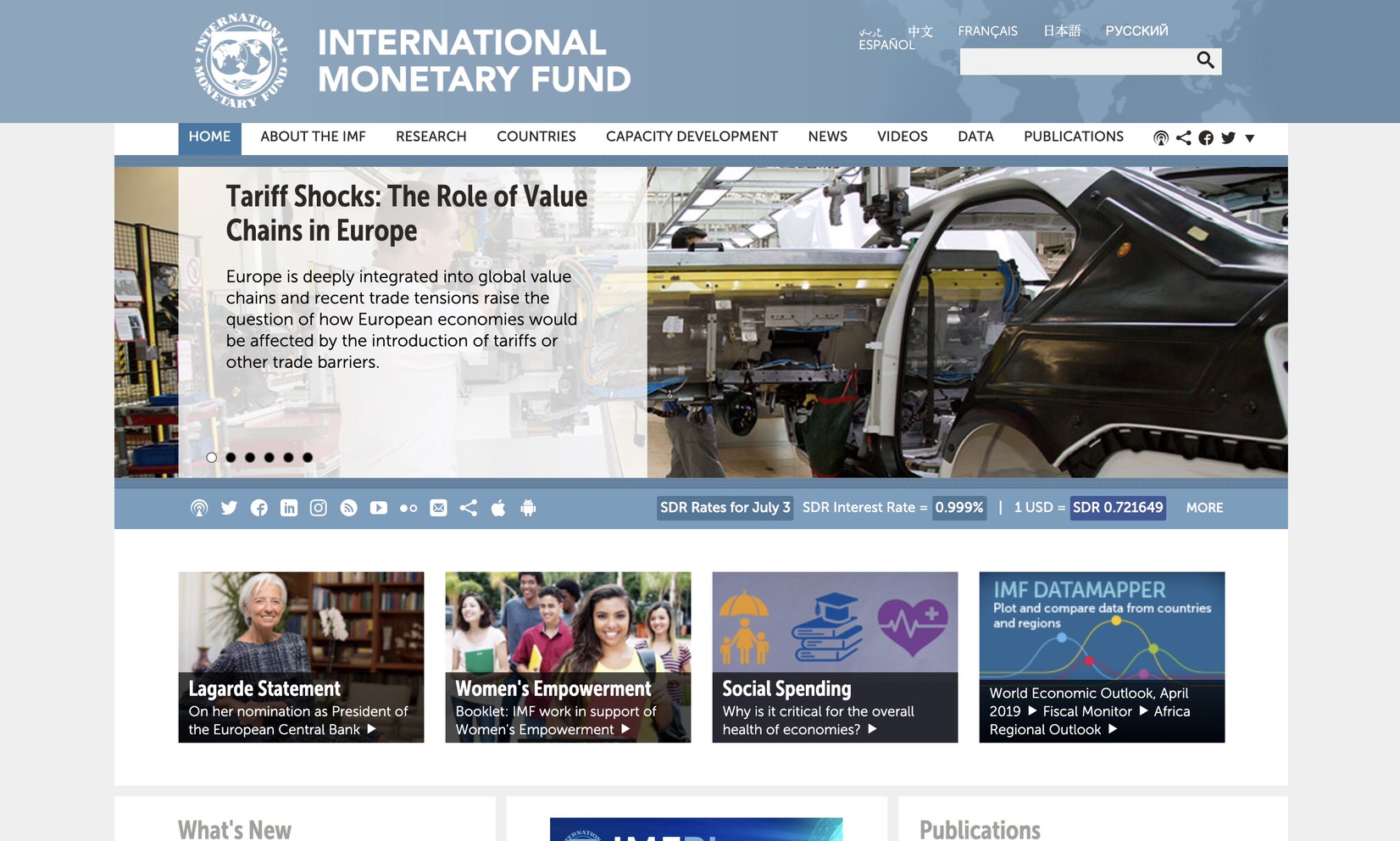Open the RESEARCH menu
The height and width of the screenshot is (841, 1400).
click(x=431, y=137)
